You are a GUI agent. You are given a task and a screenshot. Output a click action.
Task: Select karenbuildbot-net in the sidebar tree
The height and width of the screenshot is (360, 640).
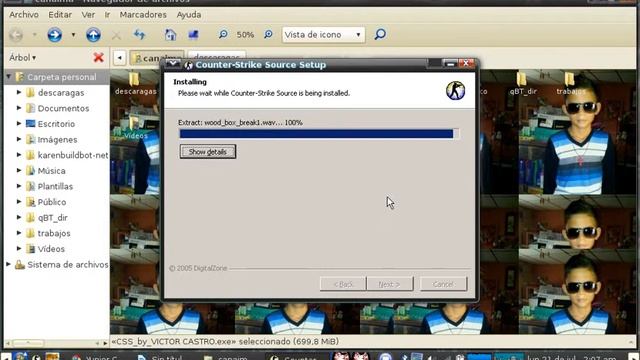coord(73,155)
